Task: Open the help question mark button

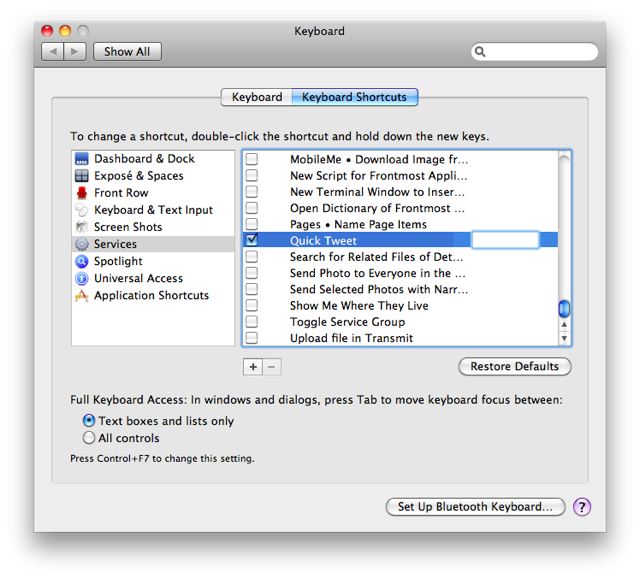Action: click(x=581, y=507)
